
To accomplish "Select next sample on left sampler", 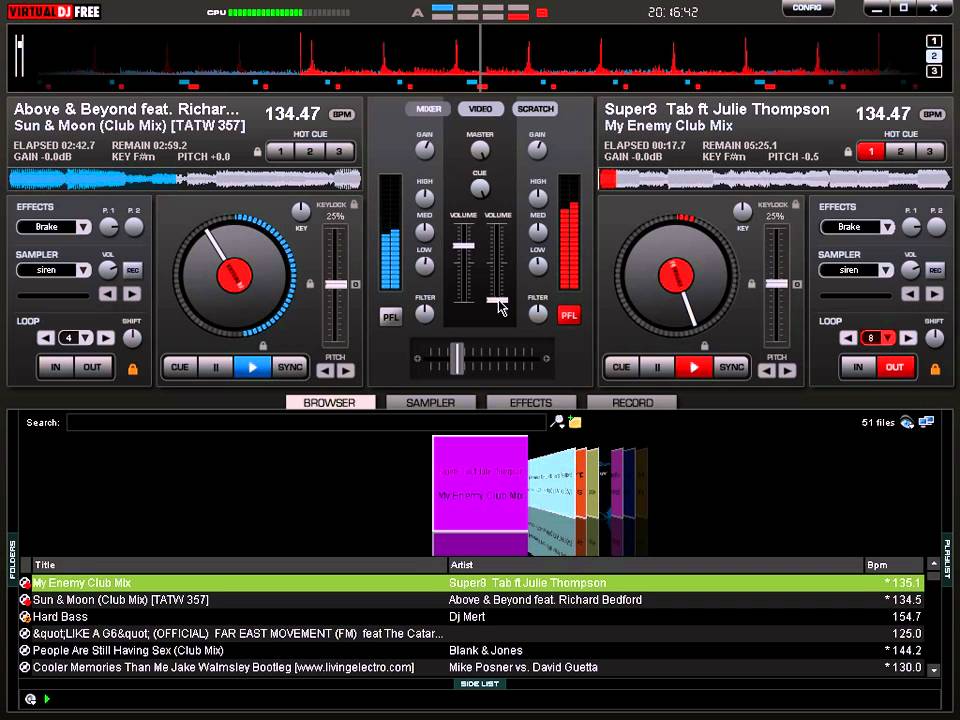I will (132, 294).
